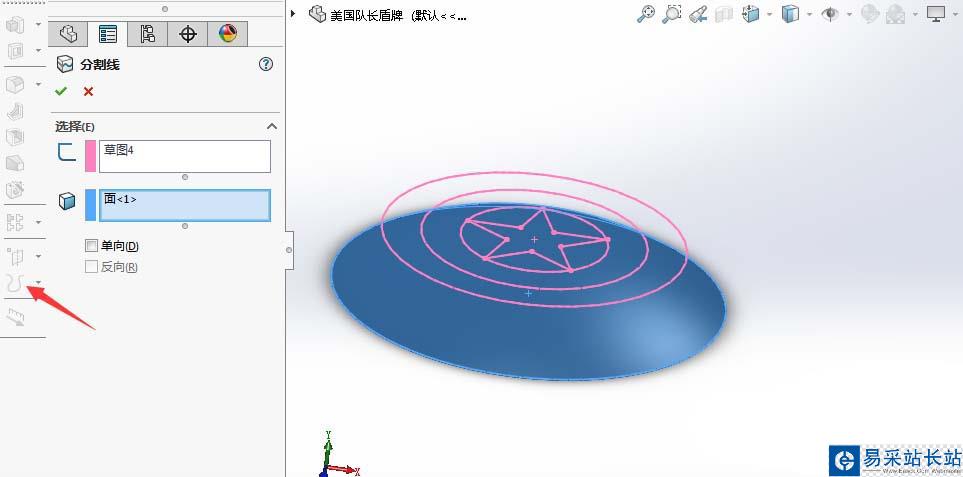Expand the Curves tool dropdown arrow
The height and width of the screenshot is (477, 963).
point(39,283)
